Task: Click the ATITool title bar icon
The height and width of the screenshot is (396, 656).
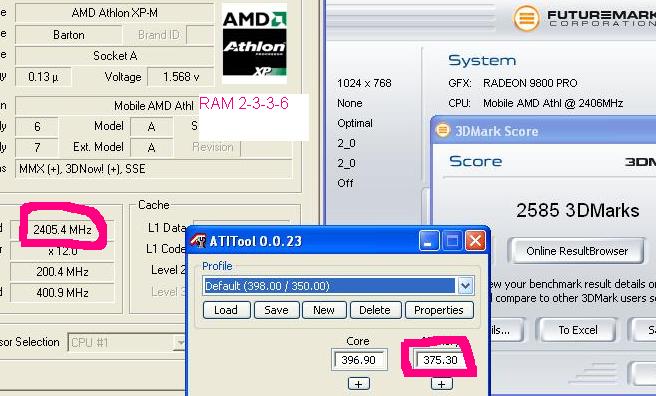Action: (x=198, y=241)
